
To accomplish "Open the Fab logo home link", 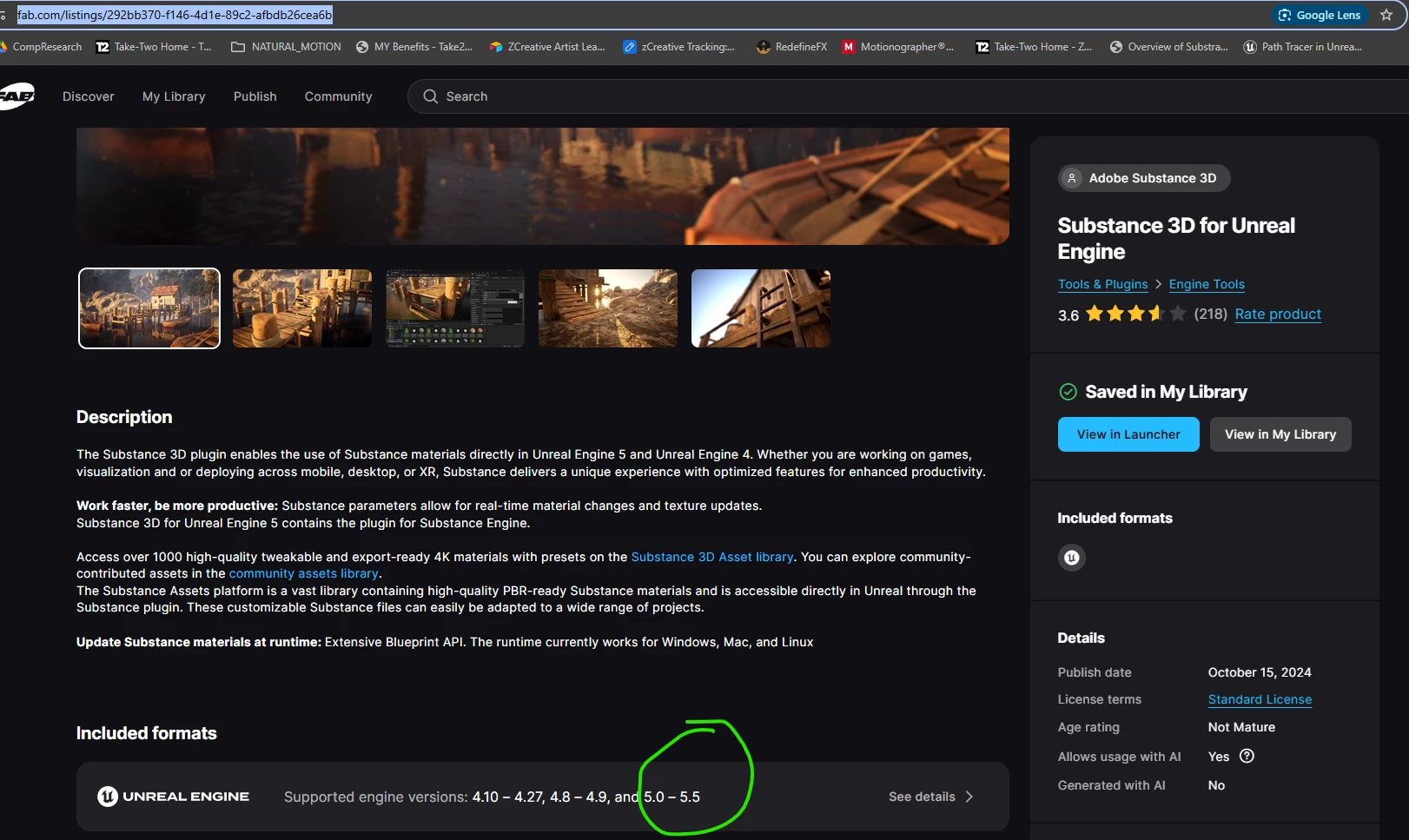I will (17, 96).
